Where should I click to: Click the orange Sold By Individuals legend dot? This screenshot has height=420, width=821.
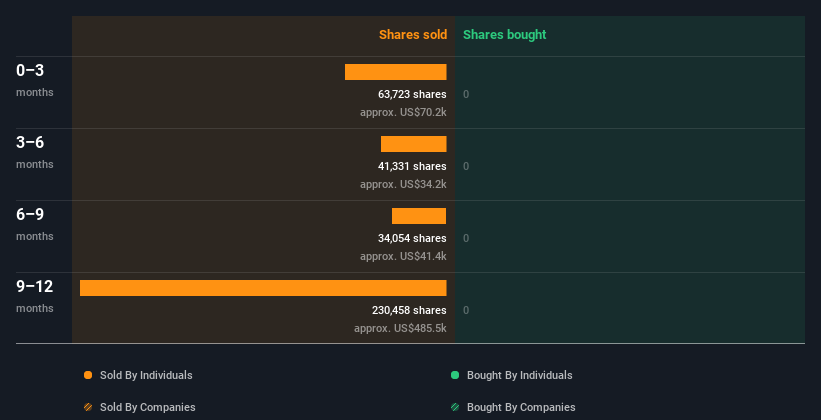tap(88, 375)
